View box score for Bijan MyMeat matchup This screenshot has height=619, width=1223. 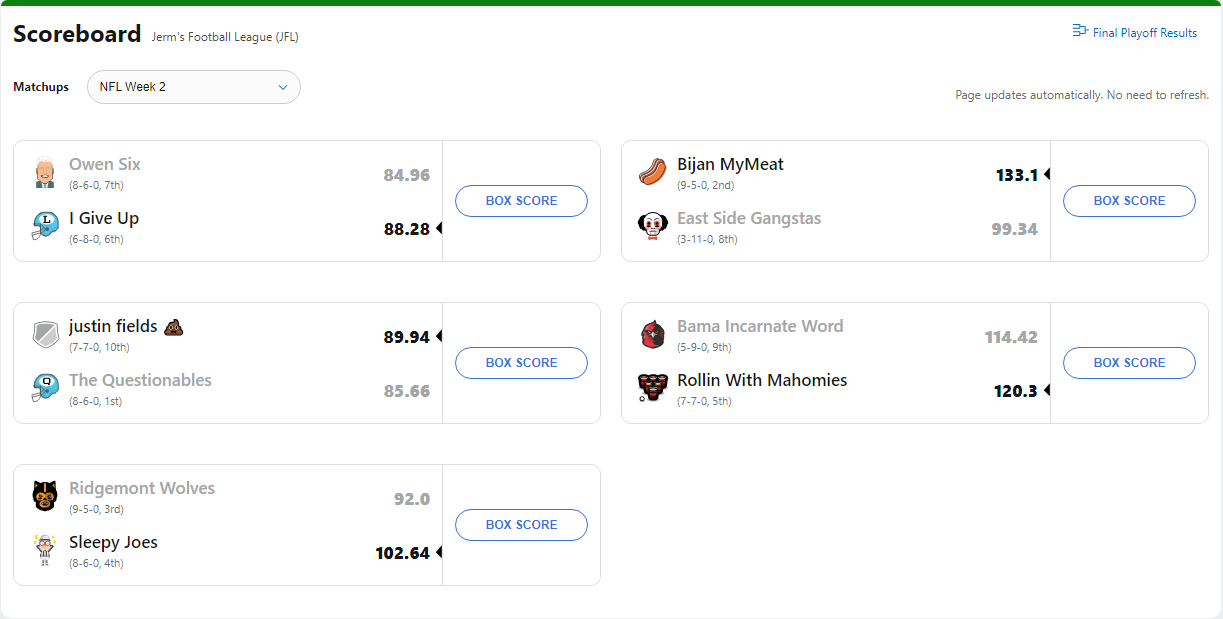point(1129,201)
